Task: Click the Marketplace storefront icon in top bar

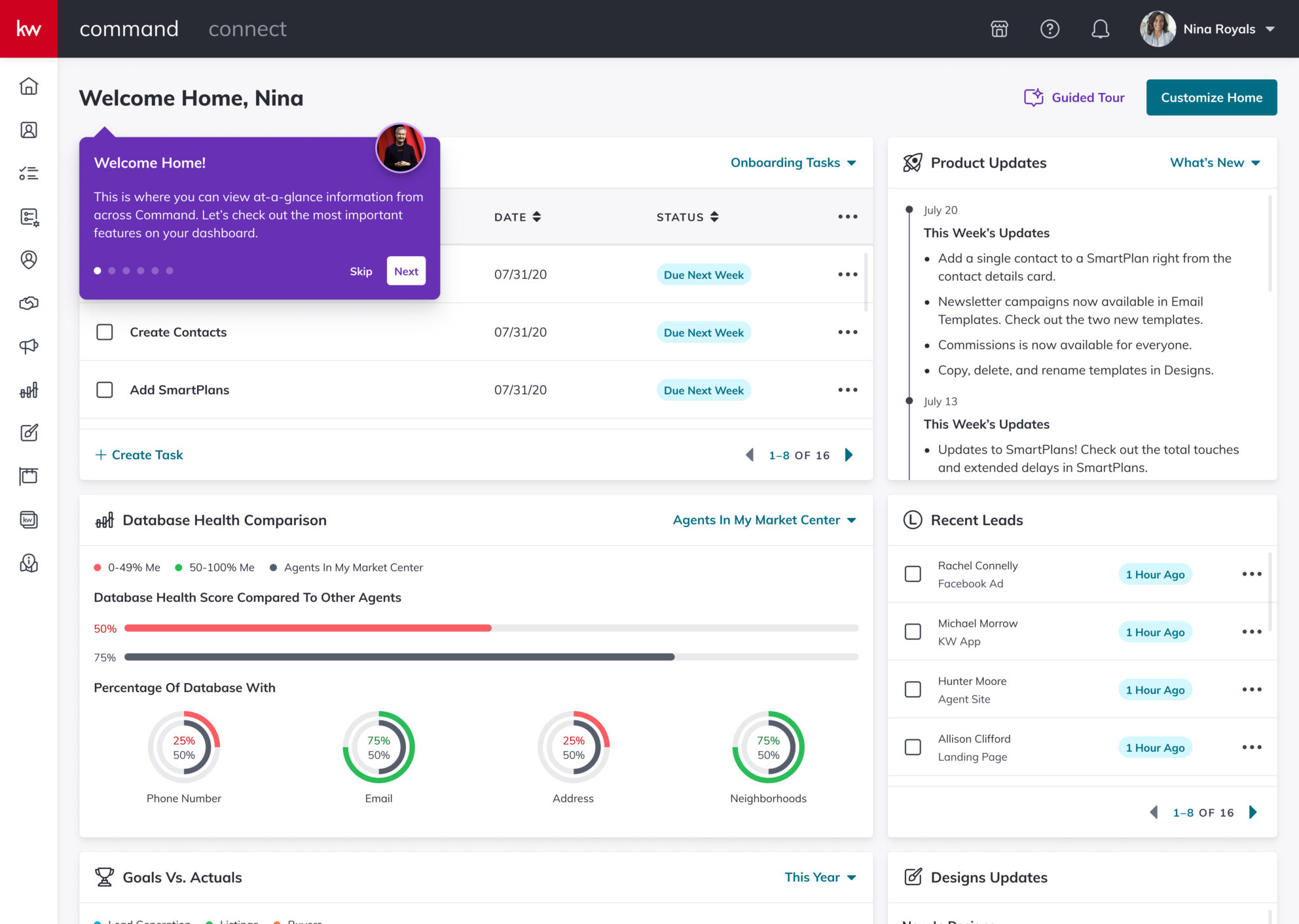Action: [999, 29]
